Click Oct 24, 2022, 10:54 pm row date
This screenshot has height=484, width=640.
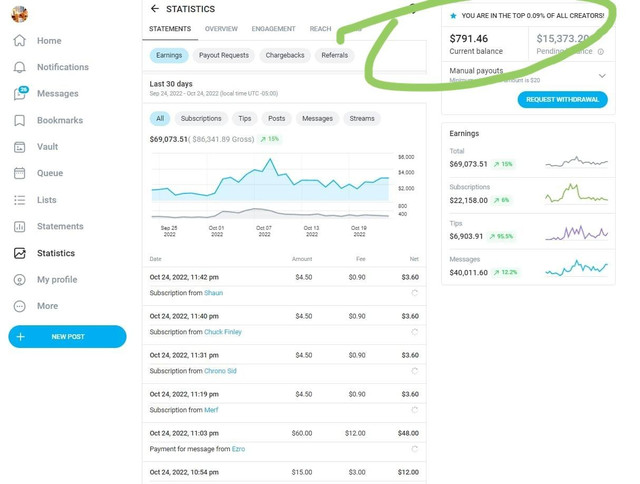pyautogui.click(x=184, y=472)
